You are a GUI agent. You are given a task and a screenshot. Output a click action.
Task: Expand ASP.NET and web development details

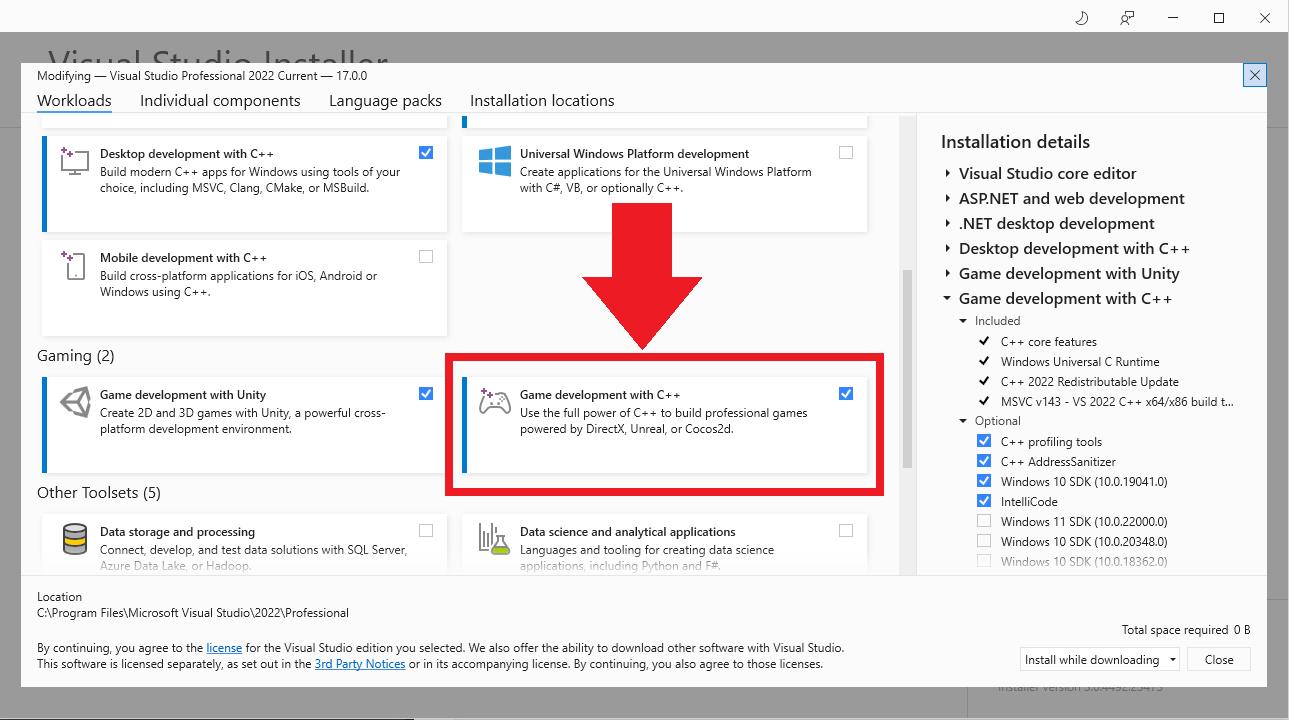pos(947,198)
